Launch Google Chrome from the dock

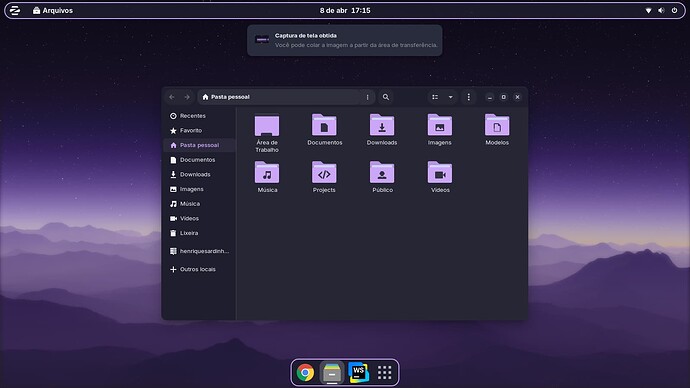(x=305, y=373)
